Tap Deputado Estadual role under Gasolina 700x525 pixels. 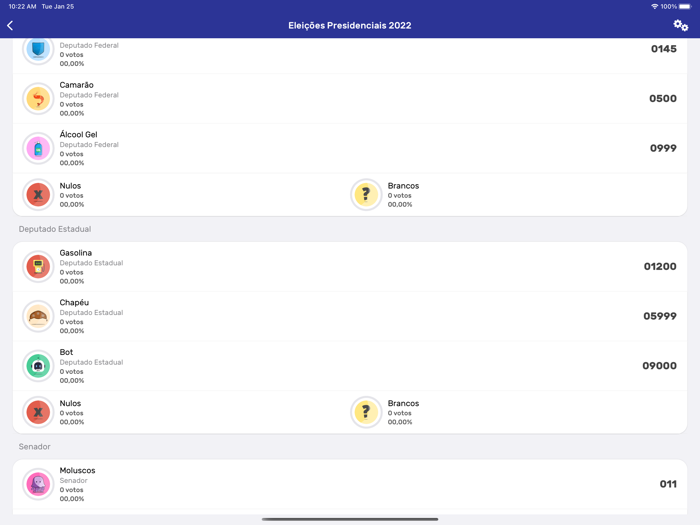91,263
